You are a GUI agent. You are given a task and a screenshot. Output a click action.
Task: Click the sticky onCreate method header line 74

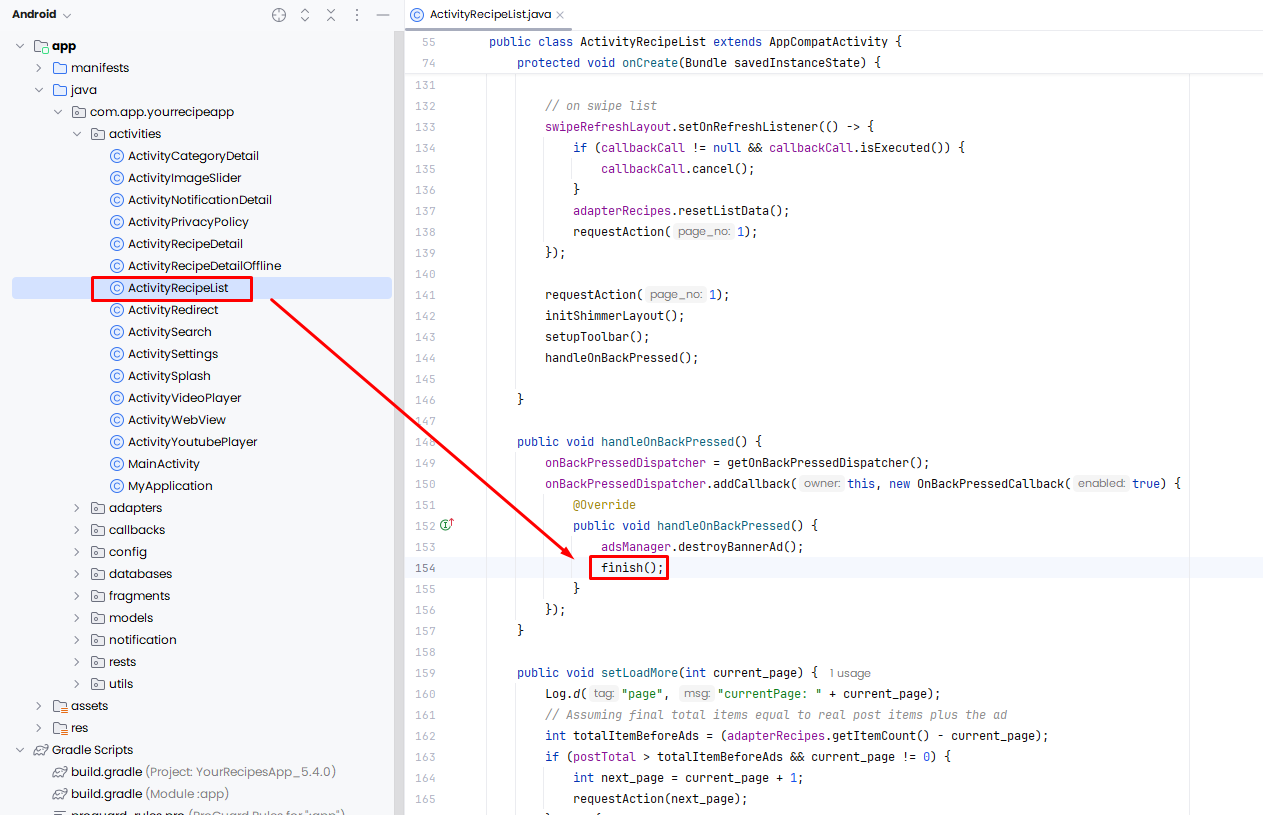[x=699, y=63]
